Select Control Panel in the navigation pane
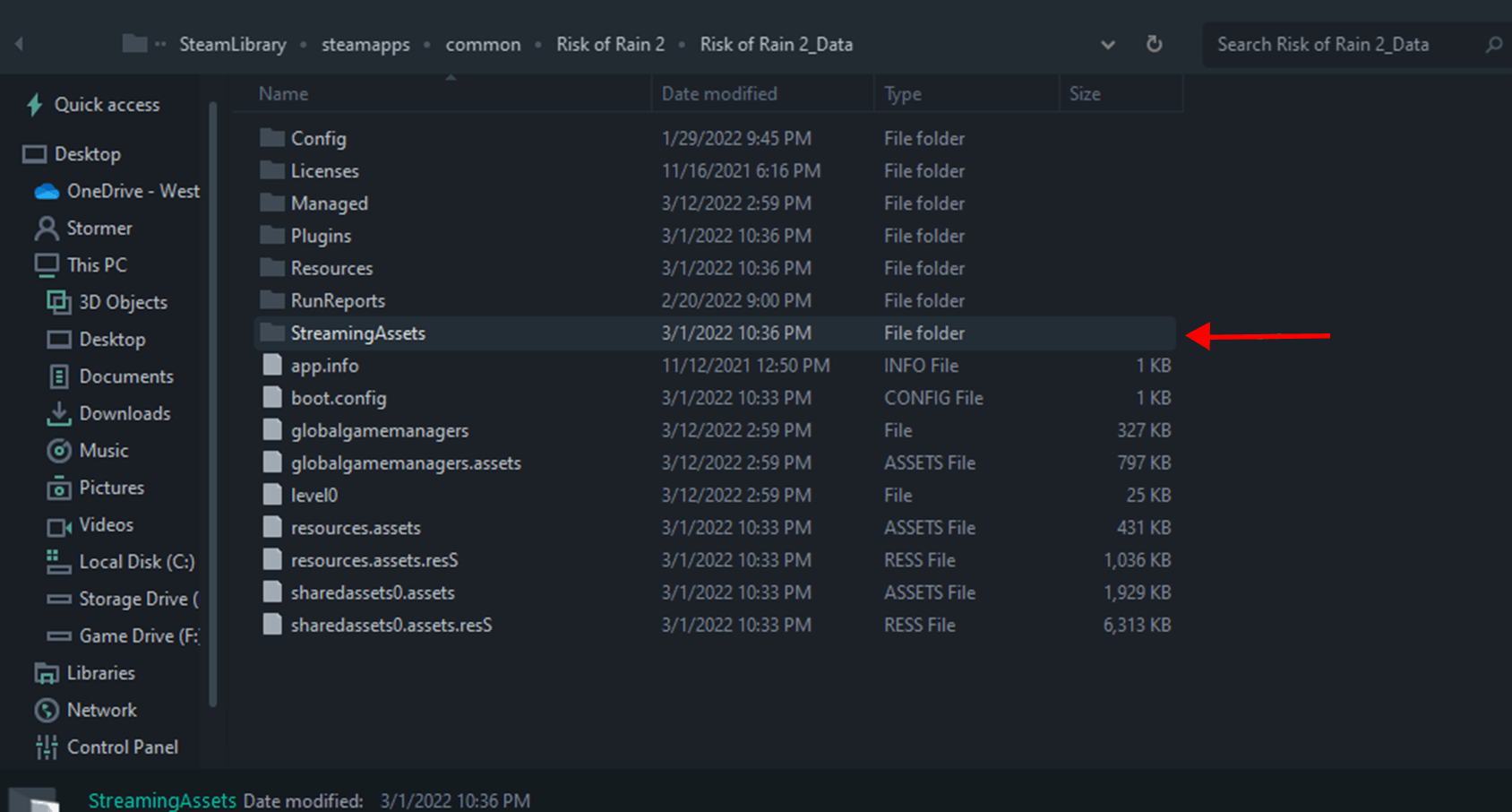This screenshot has height=812, width=1512. pyautogui.click(x=123, y=747)
